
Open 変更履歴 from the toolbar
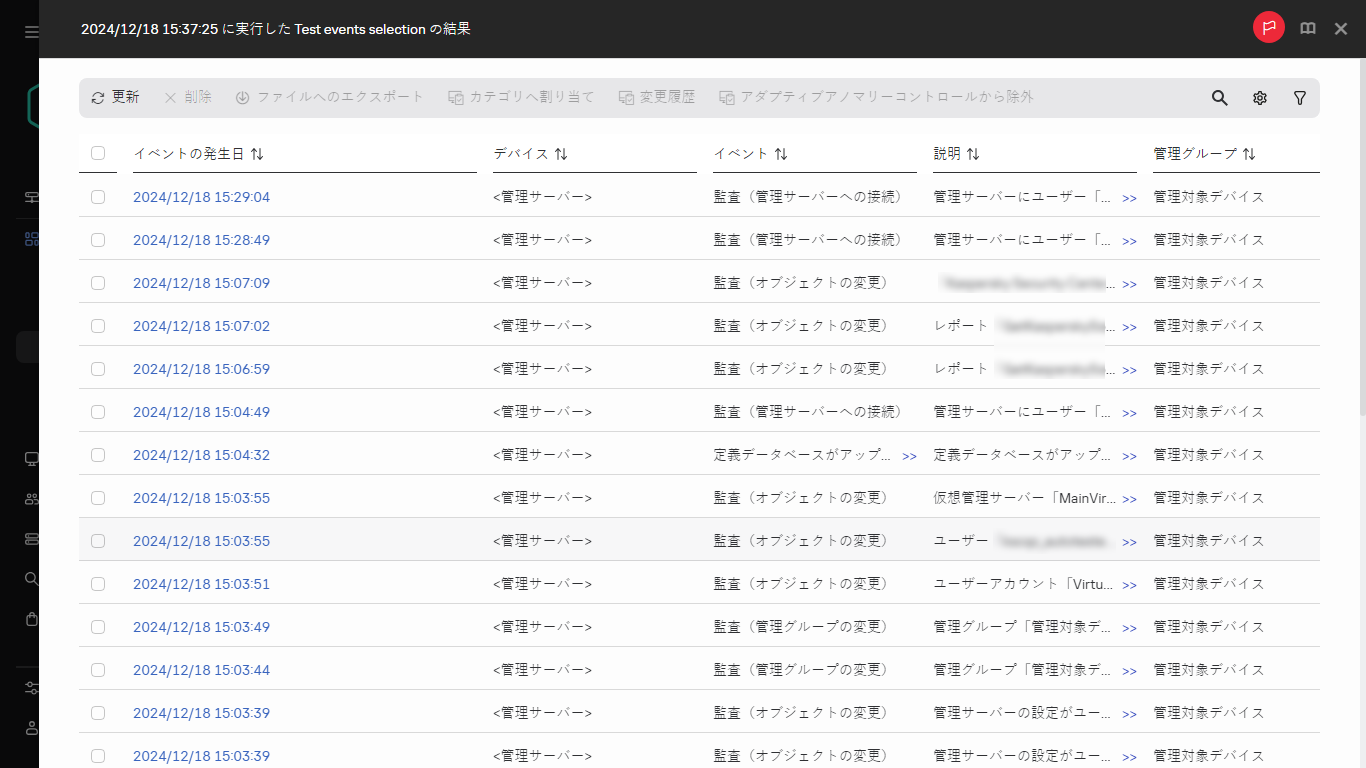[658, 97]
